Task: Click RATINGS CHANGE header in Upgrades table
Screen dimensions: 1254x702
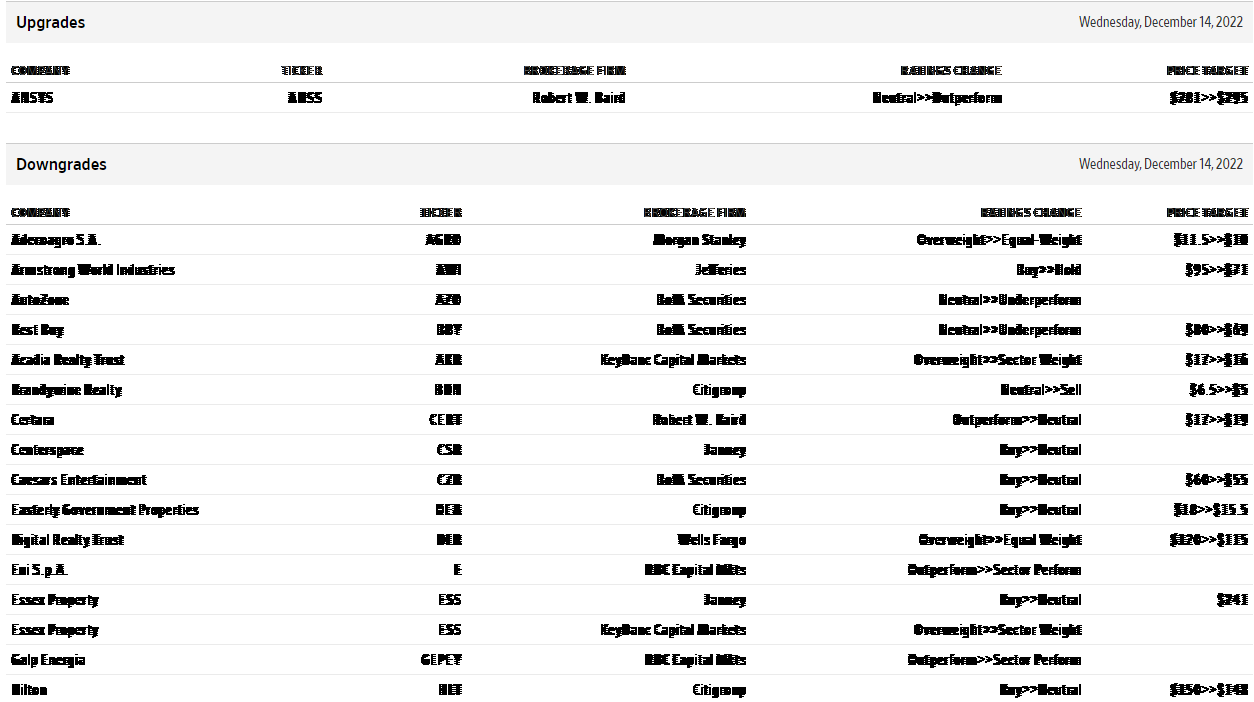Action: [951, 71]
